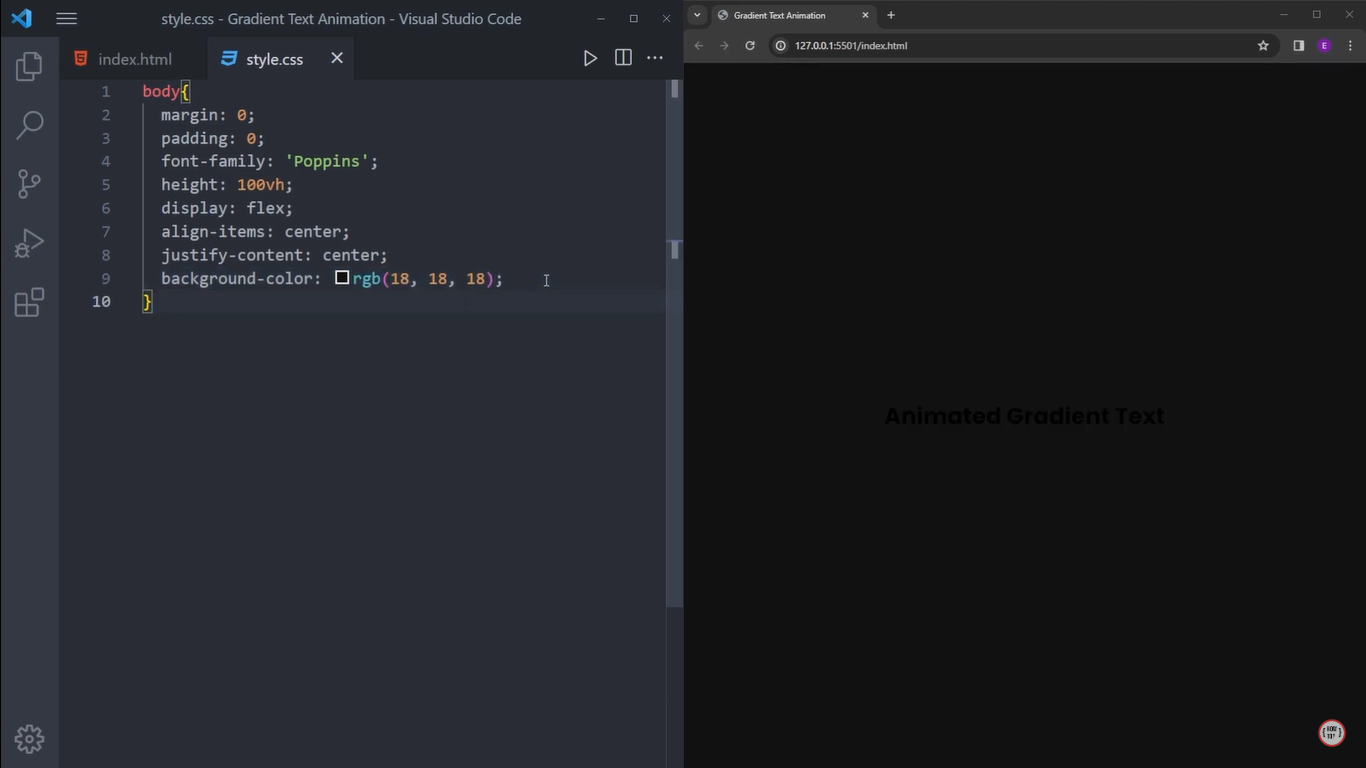Open the Source Control view
Image resolution: width=1366 pixels, height=768 pixels.
pos(29,183)
